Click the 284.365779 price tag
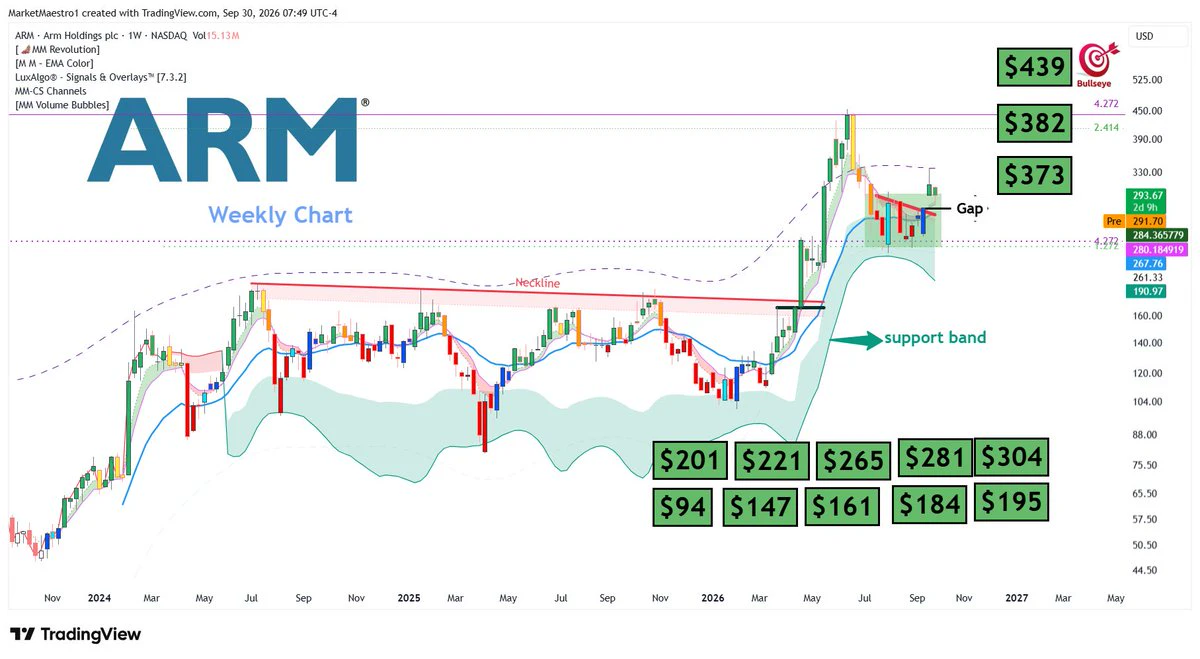 pos(1158,235)
